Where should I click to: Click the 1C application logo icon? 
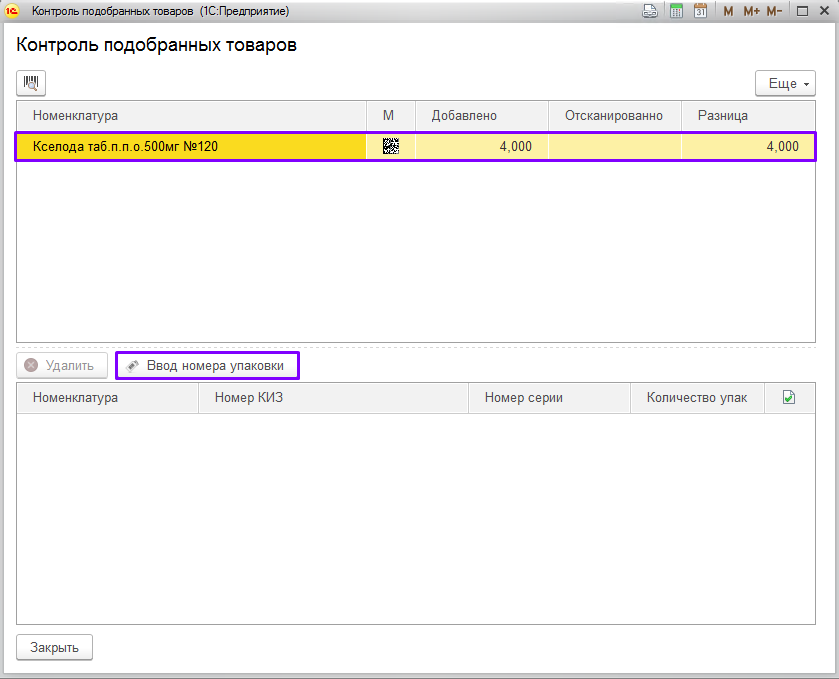[13, 11]
